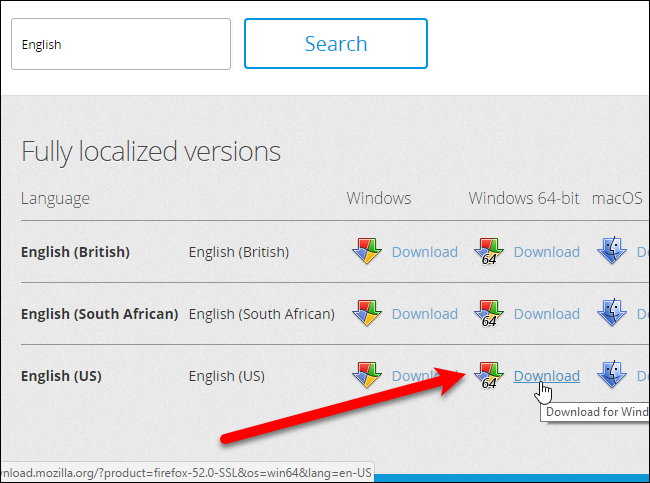Screen dimensions: 650x483
Task: Click the macOS download link for English (British)
Action: (x=643, y=252)
